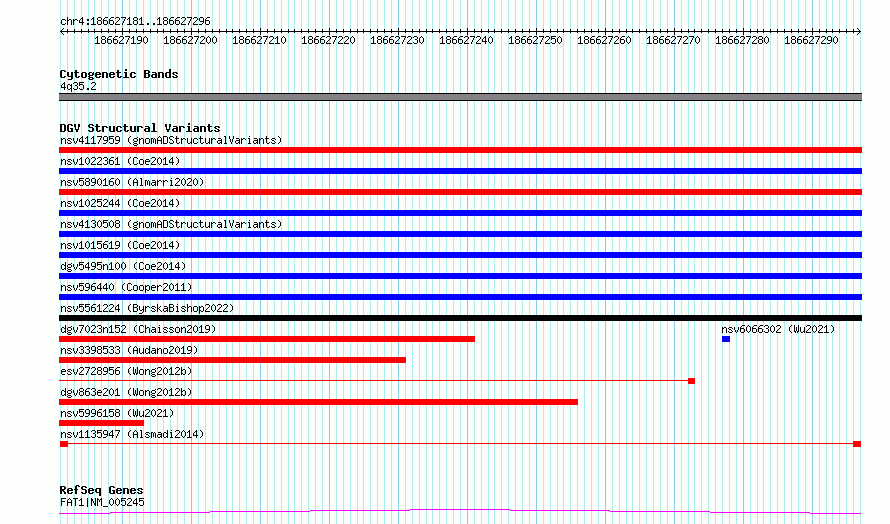Open variant esv2728956 (Wong2012b) label
890x524 pixels.
pos(126,371)
